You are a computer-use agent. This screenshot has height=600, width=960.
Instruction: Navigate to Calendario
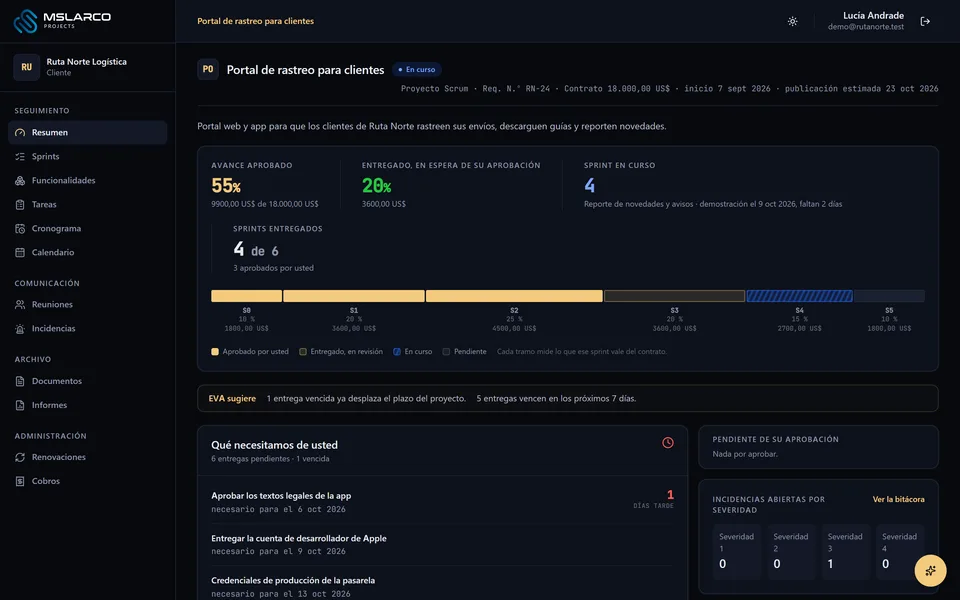(88, 252)
